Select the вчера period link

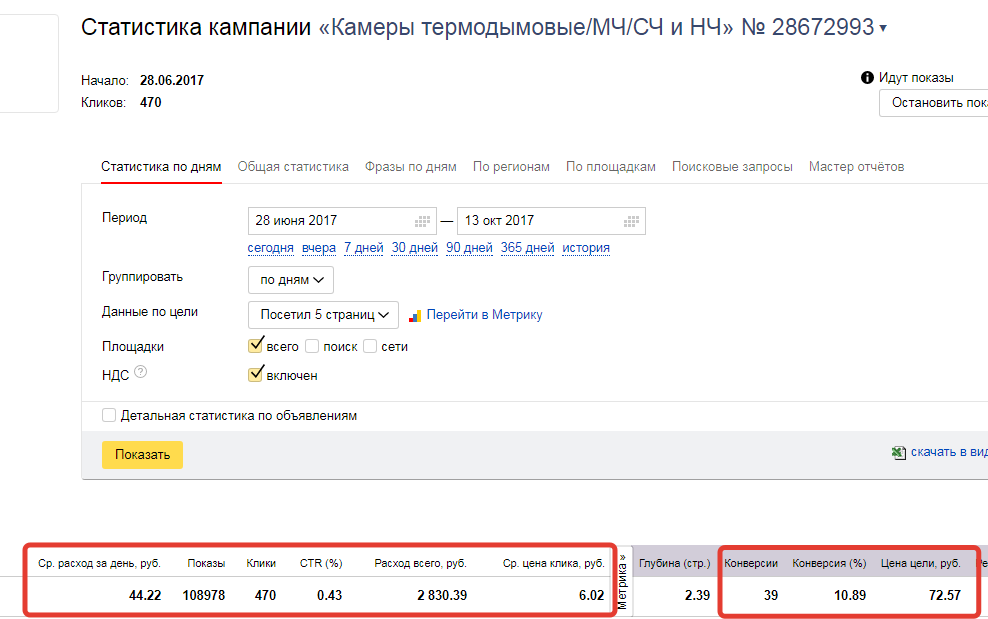coord(319,248)
